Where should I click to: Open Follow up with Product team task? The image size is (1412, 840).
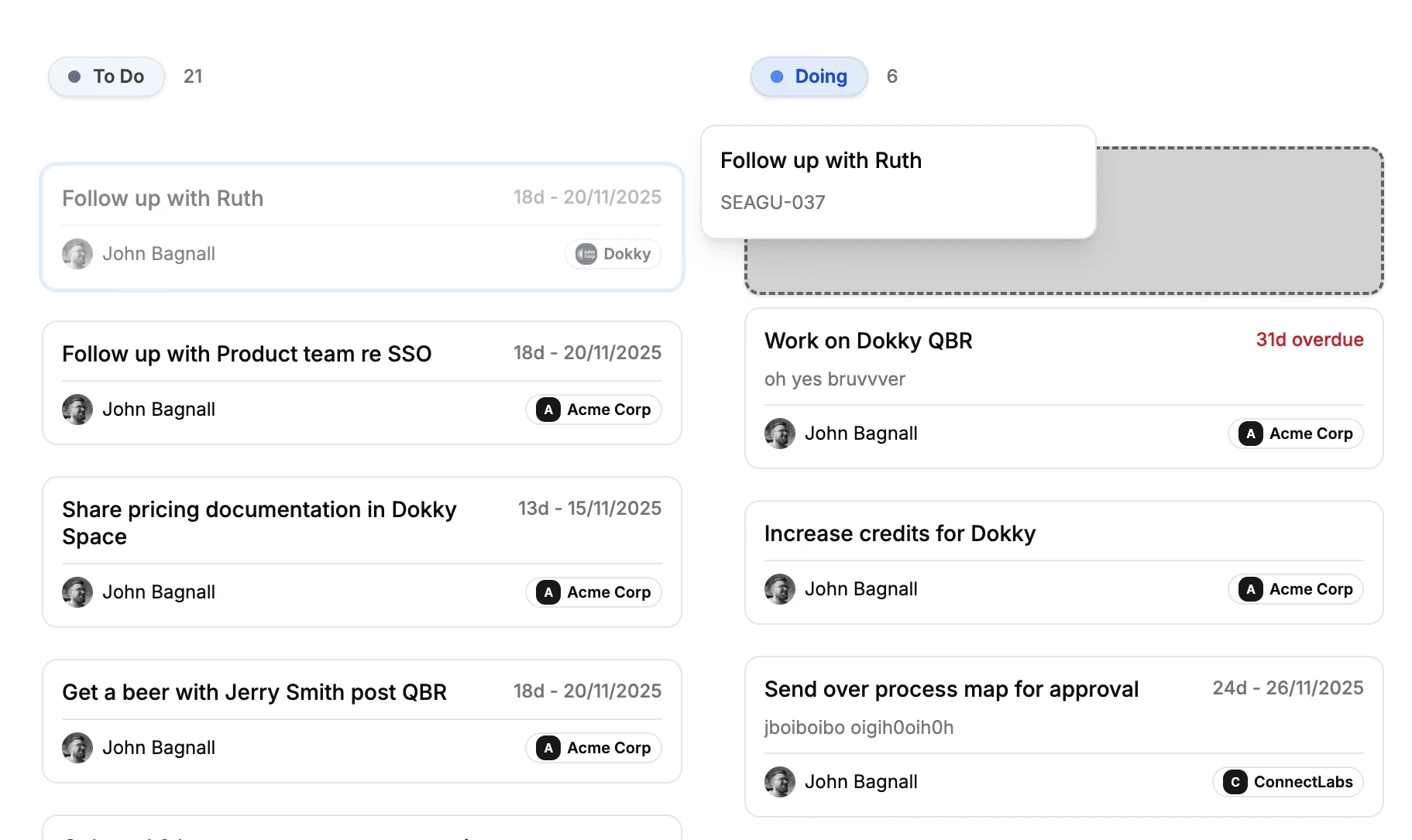coord(247,354)
